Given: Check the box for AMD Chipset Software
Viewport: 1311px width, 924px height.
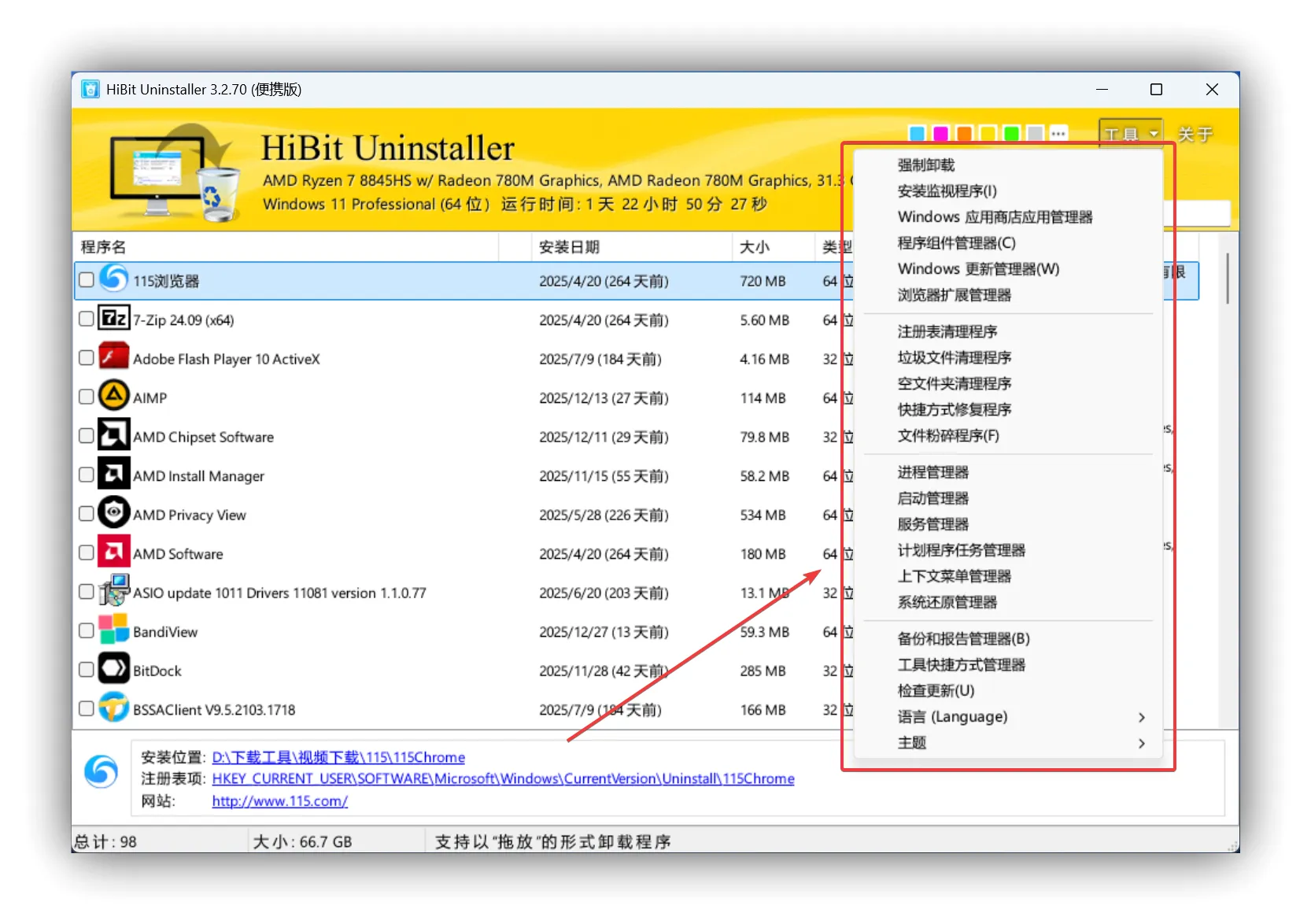Looking at the screenshot, I should tap(87, 436).
